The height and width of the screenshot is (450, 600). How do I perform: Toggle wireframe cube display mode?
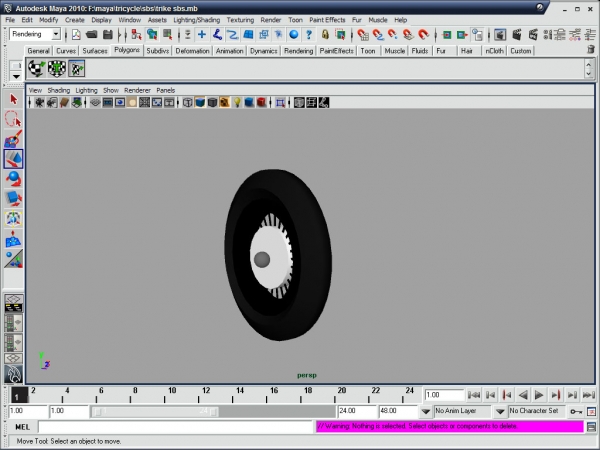(x=188, y=103)
